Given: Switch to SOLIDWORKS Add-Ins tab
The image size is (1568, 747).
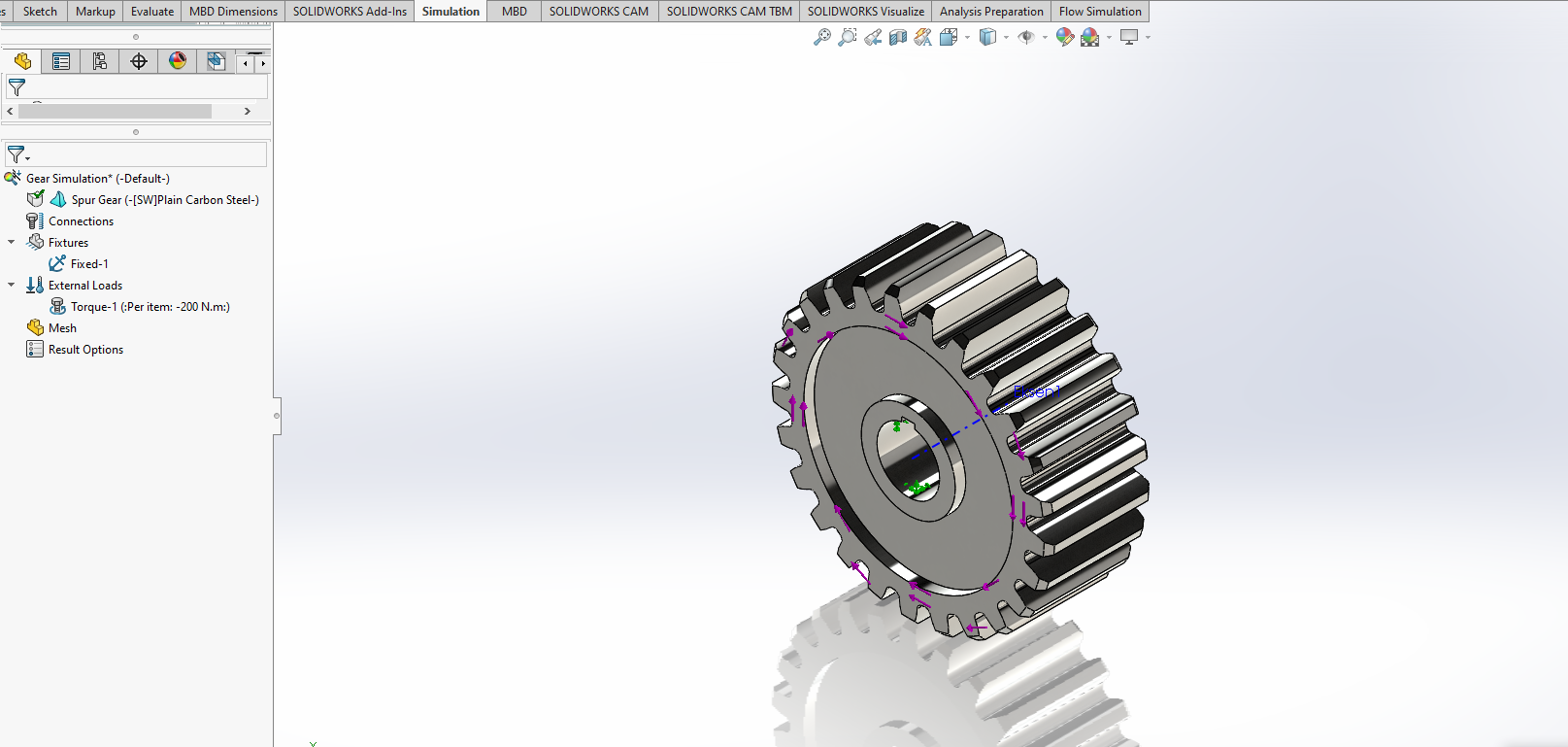Looking at the screenshot, I should point(350,12).
